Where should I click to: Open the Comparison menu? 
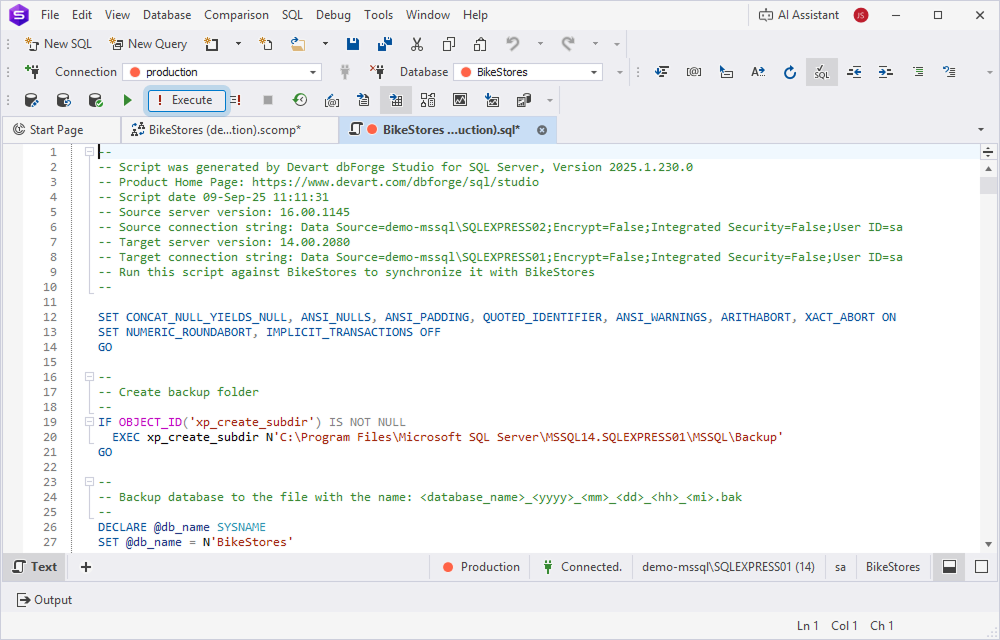236,15
